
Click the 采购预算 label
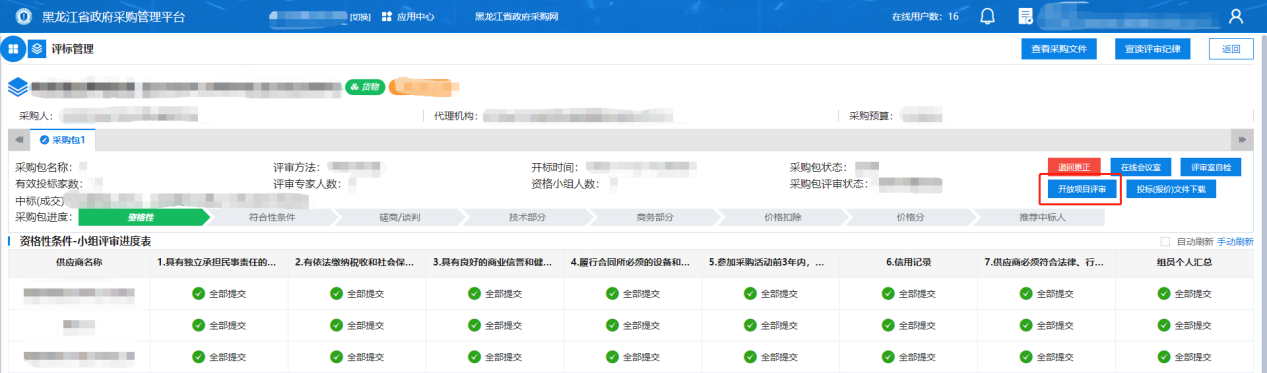pyautogui.click(x=870, y=116)
